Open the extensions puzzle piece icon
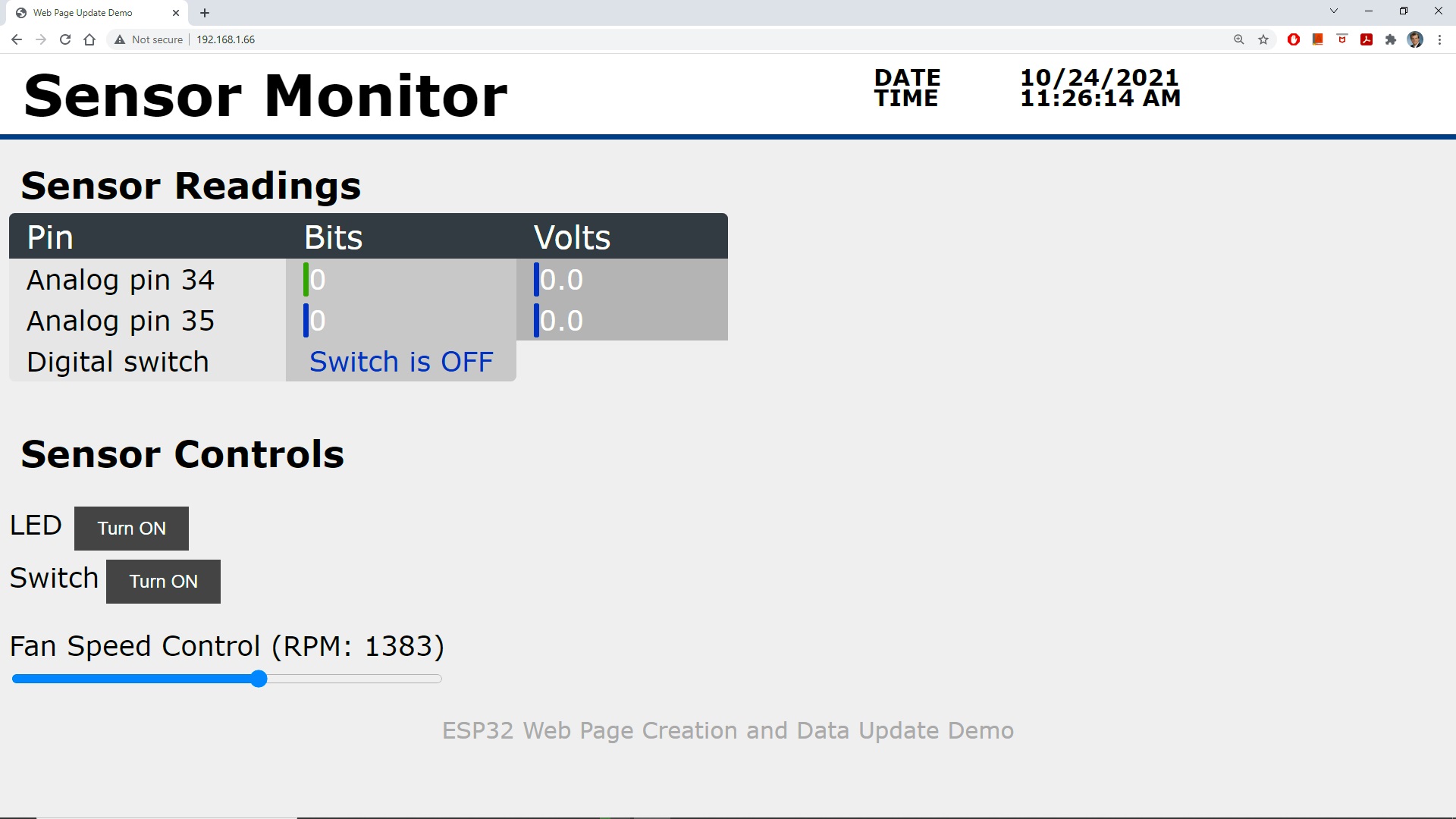This screenshot has width=1456, height=819. [x=1391, y=39]
